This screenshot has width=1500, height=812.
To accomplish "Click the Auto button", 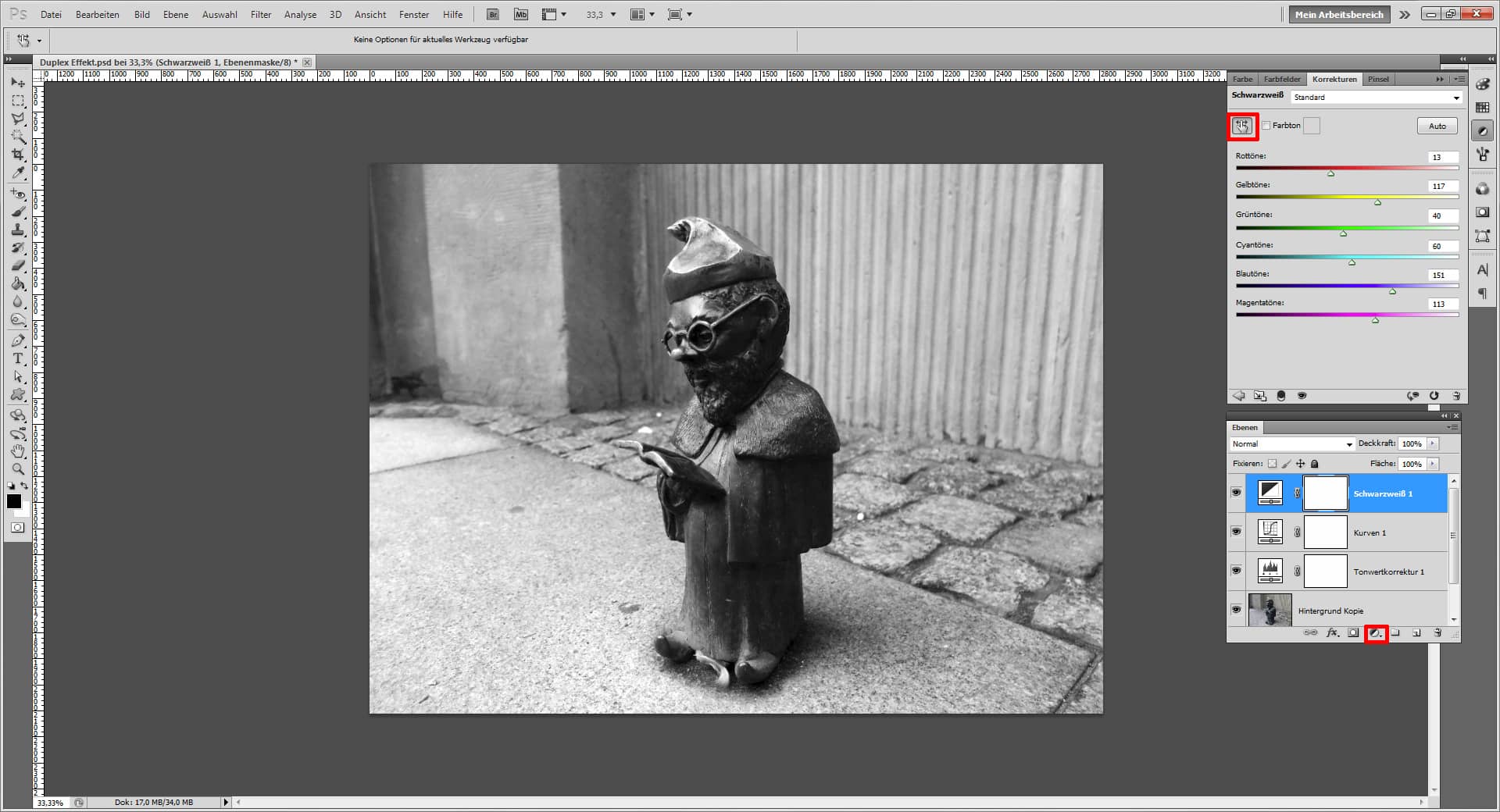I will tap(1437, 125).
